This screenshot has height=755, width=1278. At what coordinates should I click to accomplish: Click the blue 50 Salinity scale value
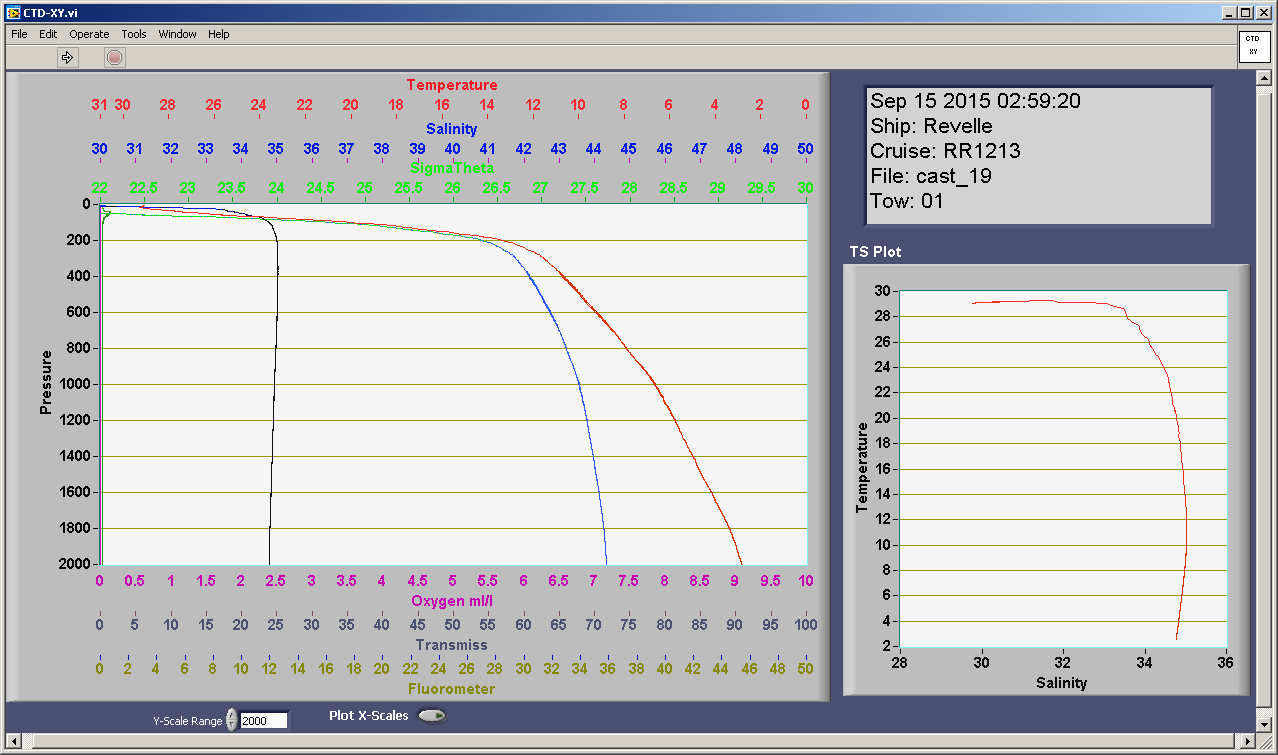[805, 148]
